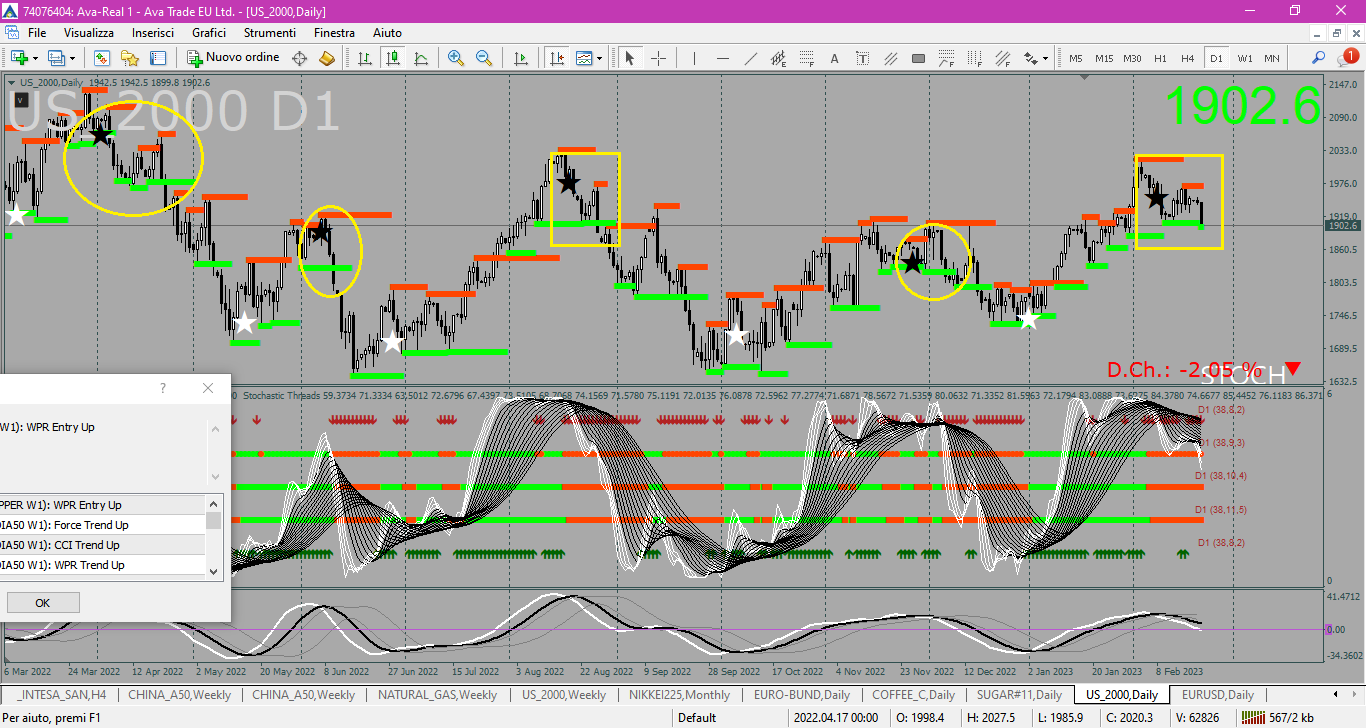
Task: Show the Market Watch window
Action: tap(102, 58)
